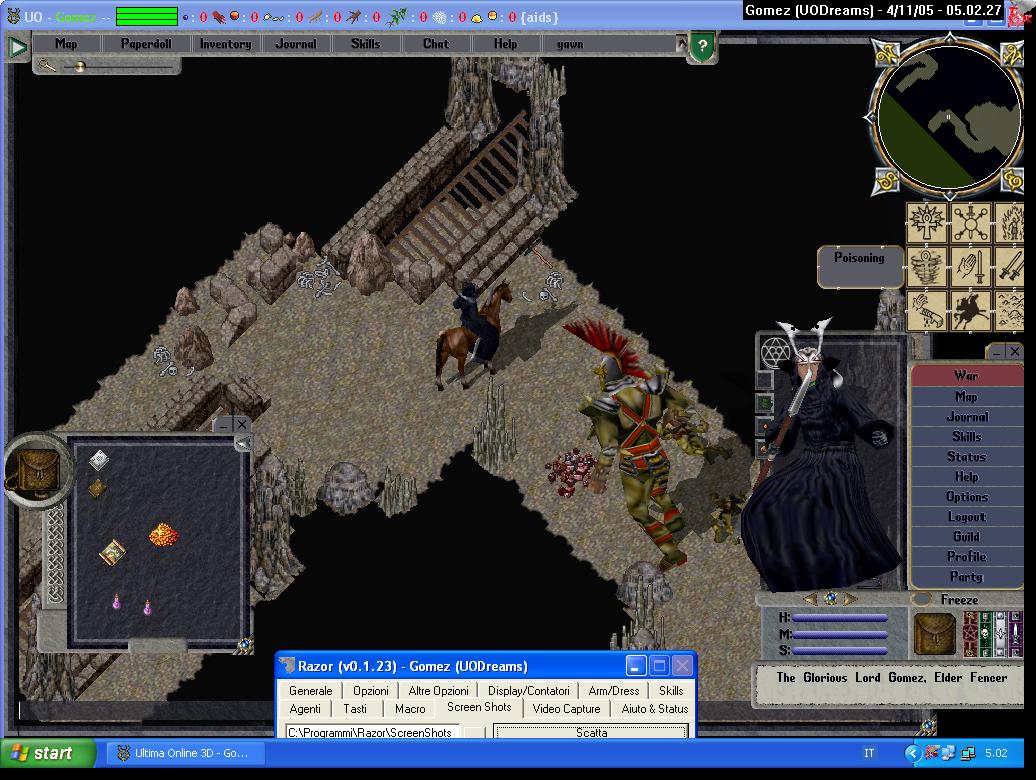This screenshot has width=1036, height=780.
Task: Select the mounted rider skill icon
Action: point(971,310)
